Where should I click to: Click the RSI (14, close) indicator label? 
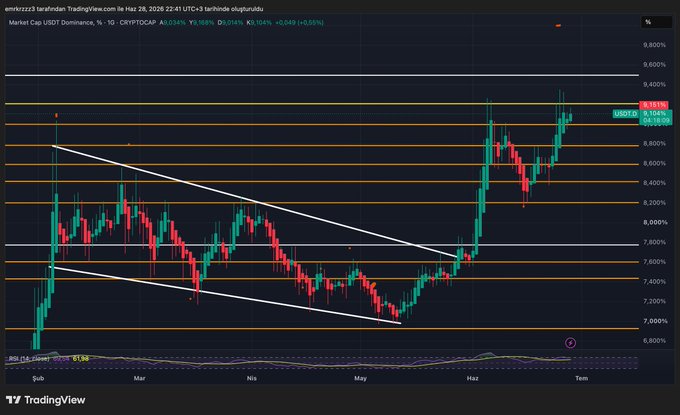pyautogui.click(x=29, y=359)
